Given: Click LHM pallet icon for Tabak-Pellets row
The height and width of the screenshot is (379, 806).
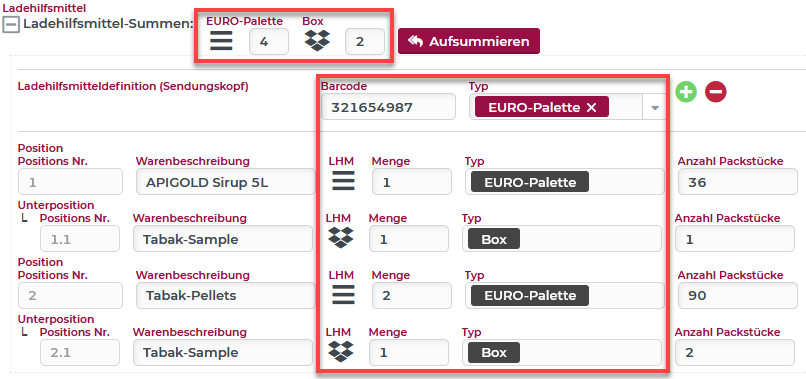Looking at the screenshot, I should click(343, 295).
